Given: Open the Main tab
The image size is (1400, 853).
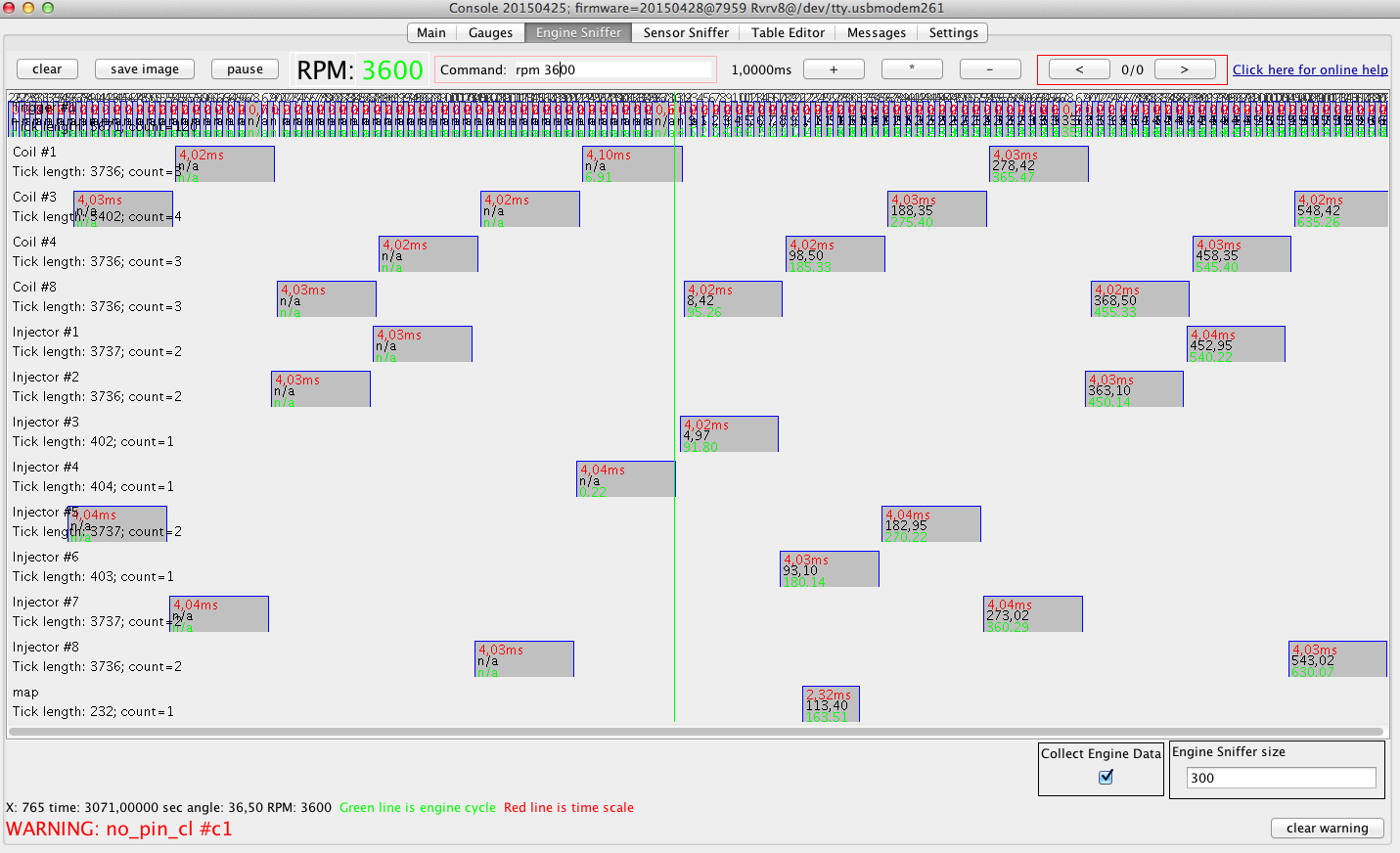Looking at the screenshot, I should point(430,32).
